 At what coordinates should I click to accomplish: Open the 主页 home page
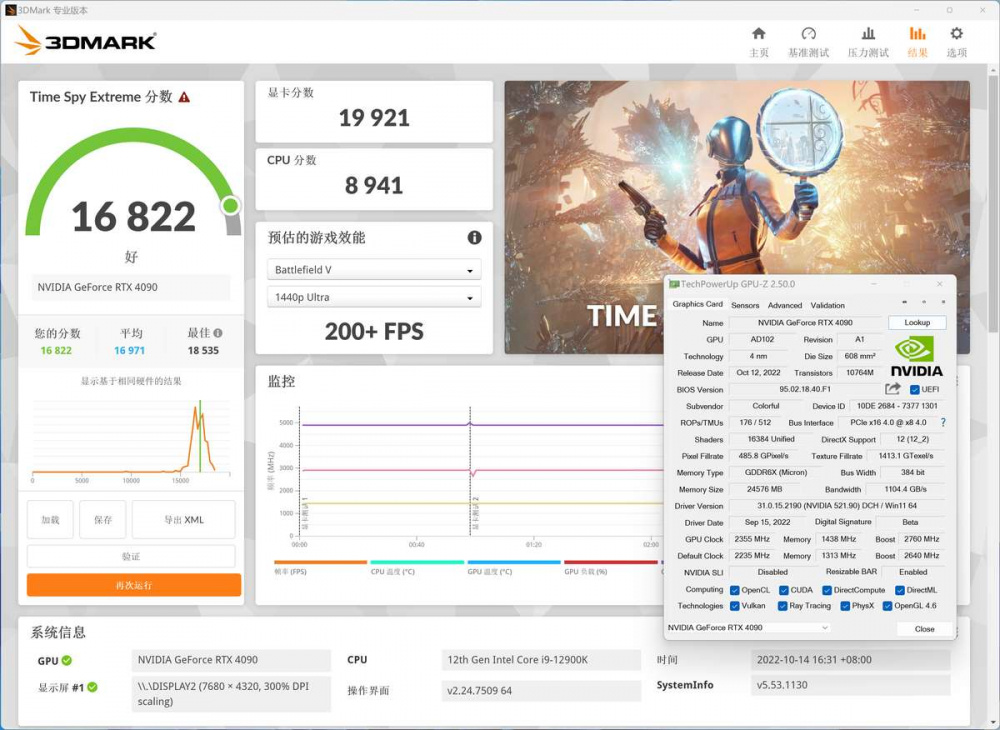click(758, 42)
